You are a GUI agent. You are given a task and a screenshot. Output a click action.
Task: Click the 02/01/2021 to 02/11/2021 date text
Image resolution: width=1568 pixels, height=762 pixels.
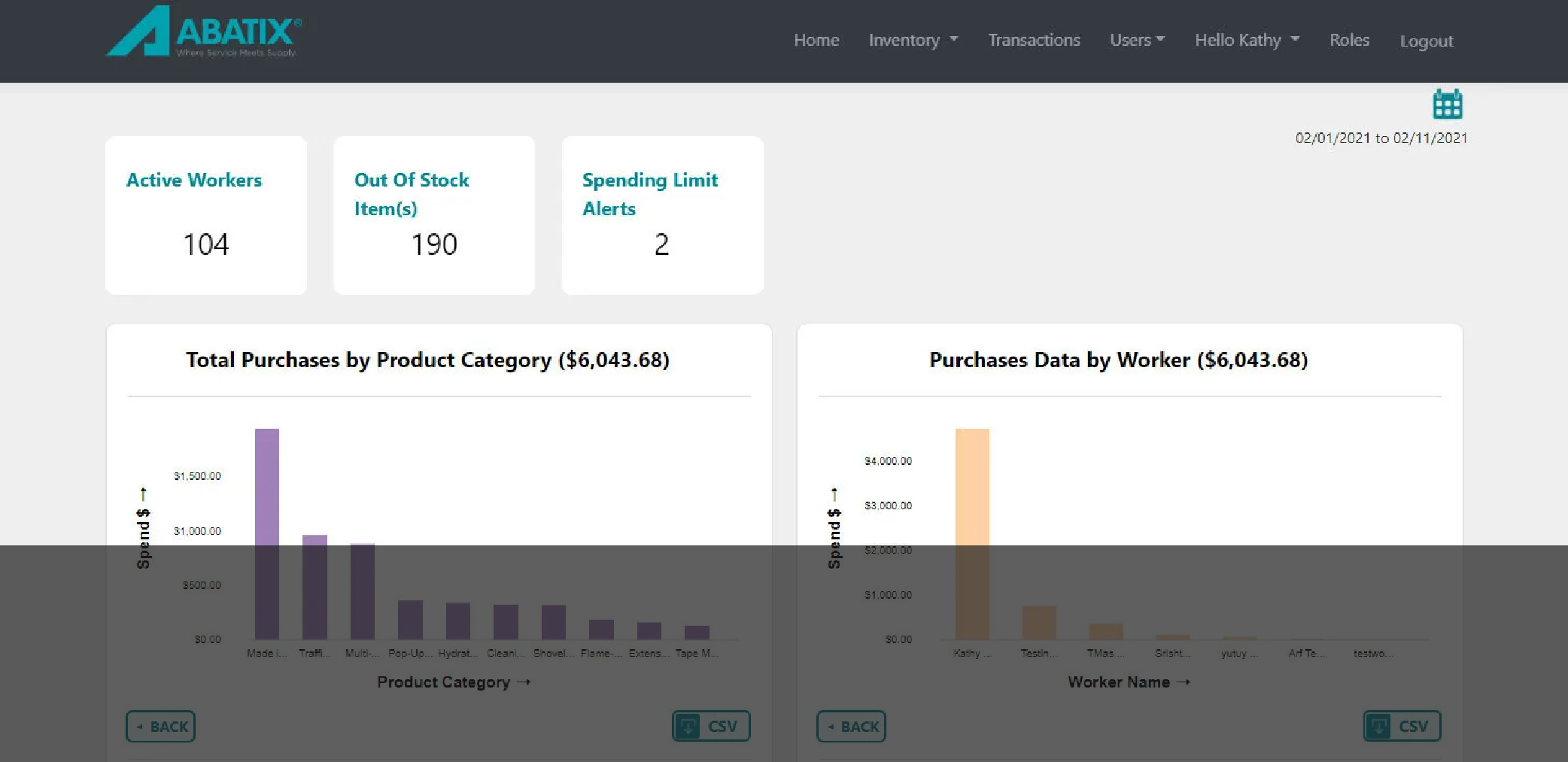coord(1381,138)
